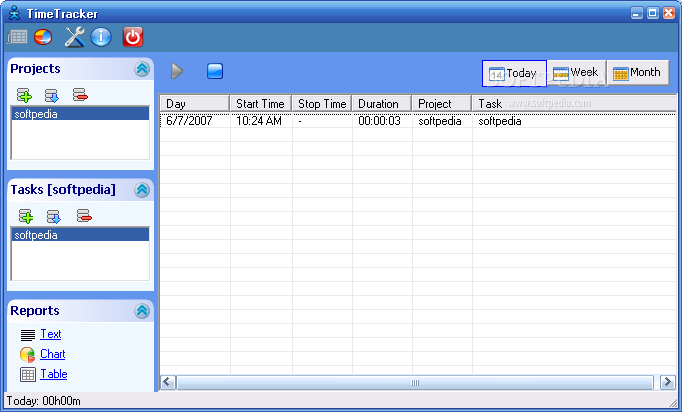Click the right arrow of the horizontal scrollbar

[667, 382]
